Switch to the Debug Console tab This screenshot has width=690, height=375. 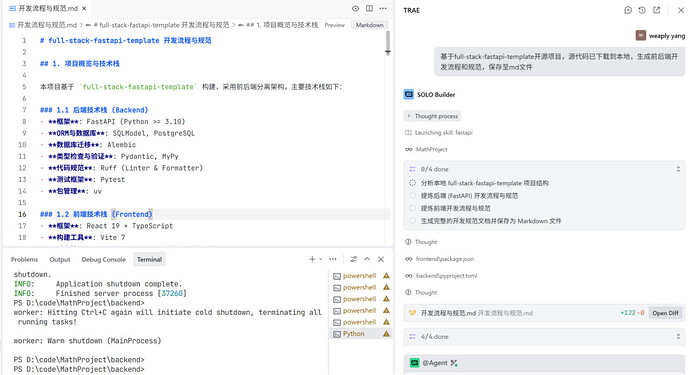(x=103, y=260)
